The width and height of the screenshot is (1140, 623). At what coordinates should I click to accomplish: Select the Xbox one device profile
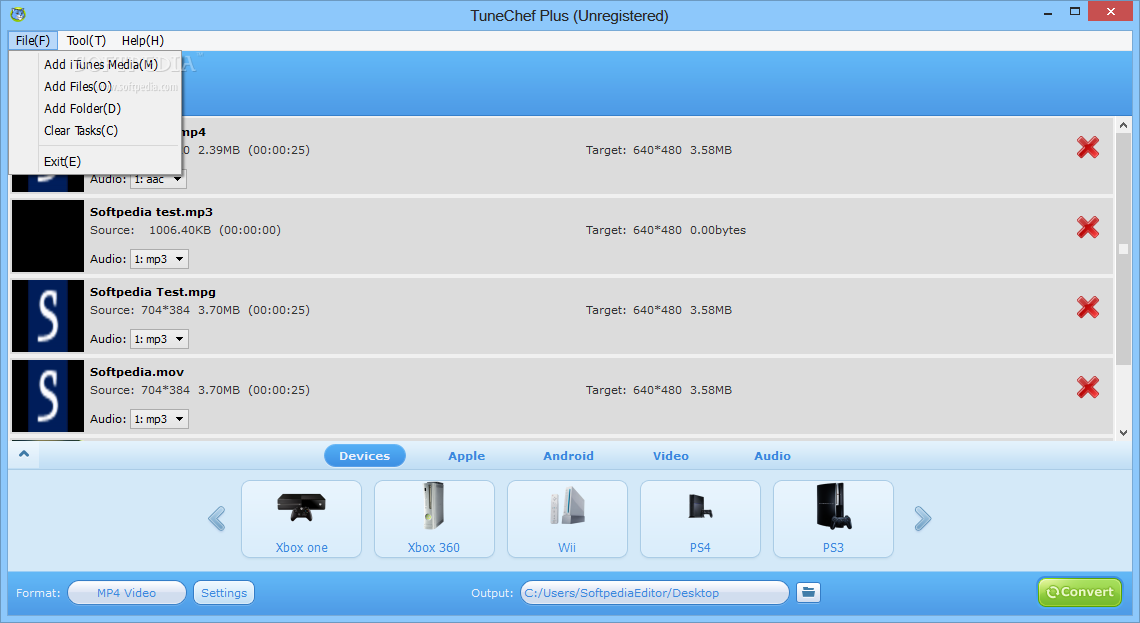[x=301, y=519]
